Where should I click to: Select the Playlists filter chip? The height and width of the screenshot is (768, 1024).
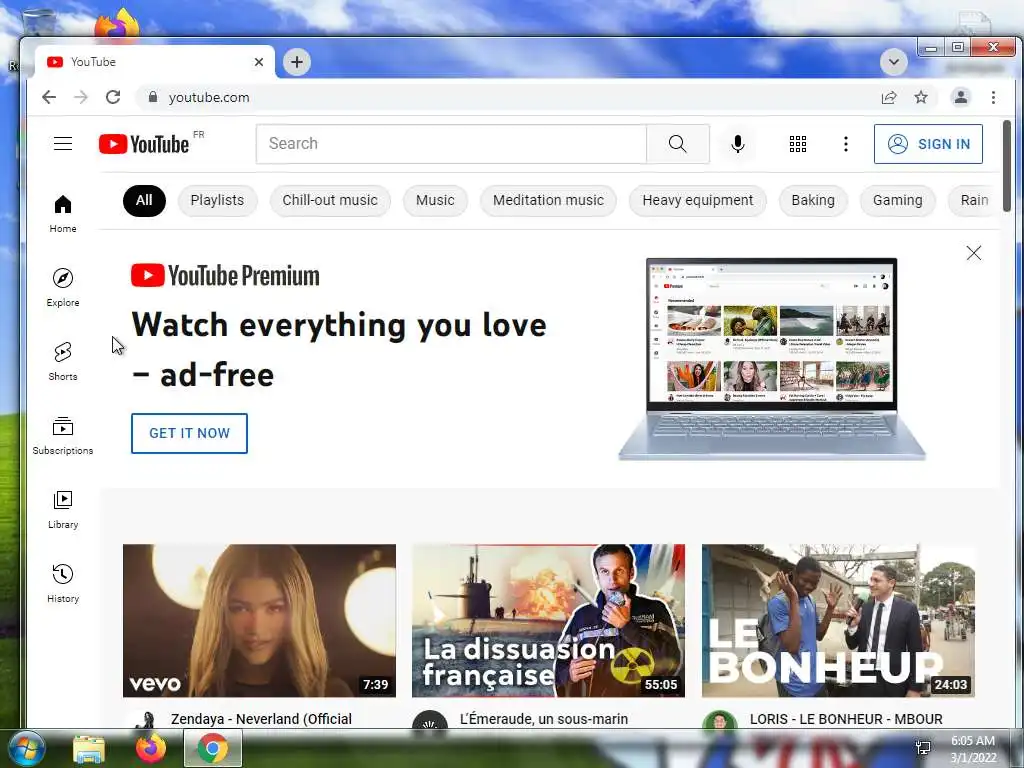pyautogui.click(x=217, y=200)
